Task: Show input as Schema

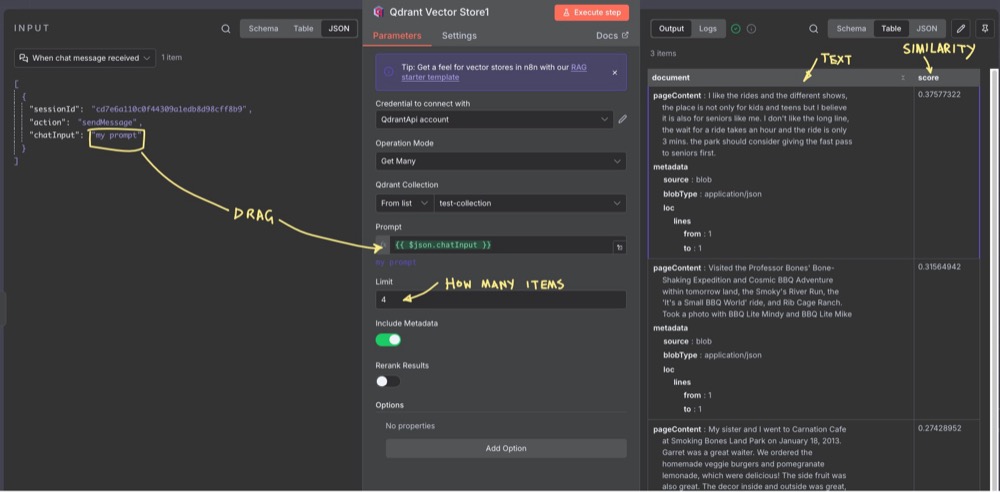Action: (x=263, y=29)
